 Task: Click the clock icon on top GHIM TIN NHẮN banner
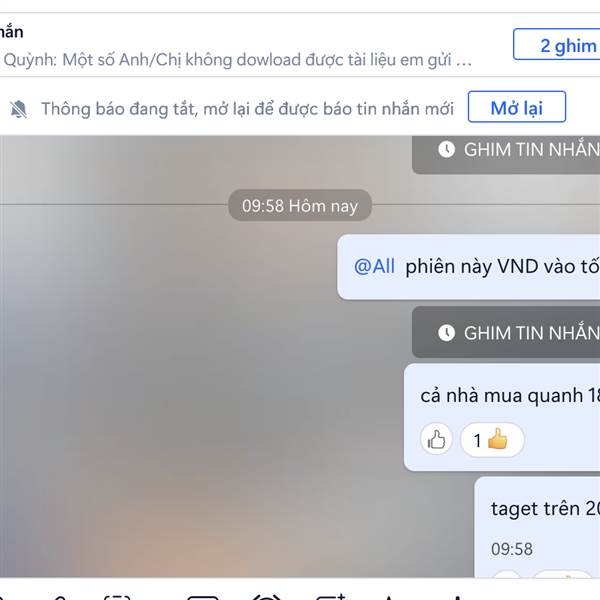[x=446, y=149]
